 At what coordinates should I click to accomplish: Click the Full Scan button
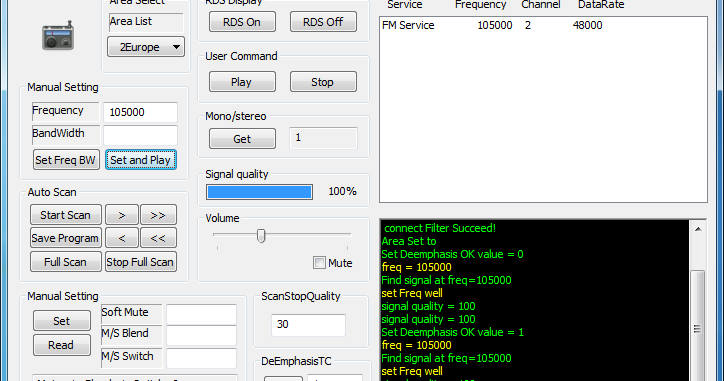(x=66, y=261)
